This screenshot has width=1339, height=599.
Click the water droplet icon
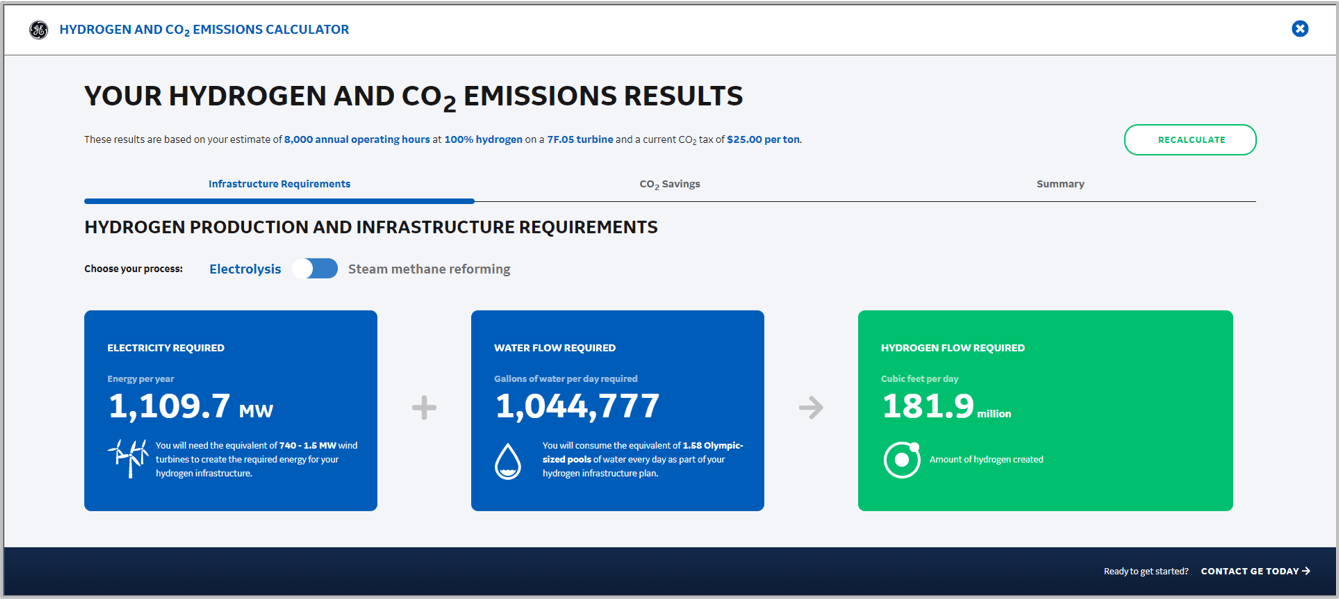[508, 461]
